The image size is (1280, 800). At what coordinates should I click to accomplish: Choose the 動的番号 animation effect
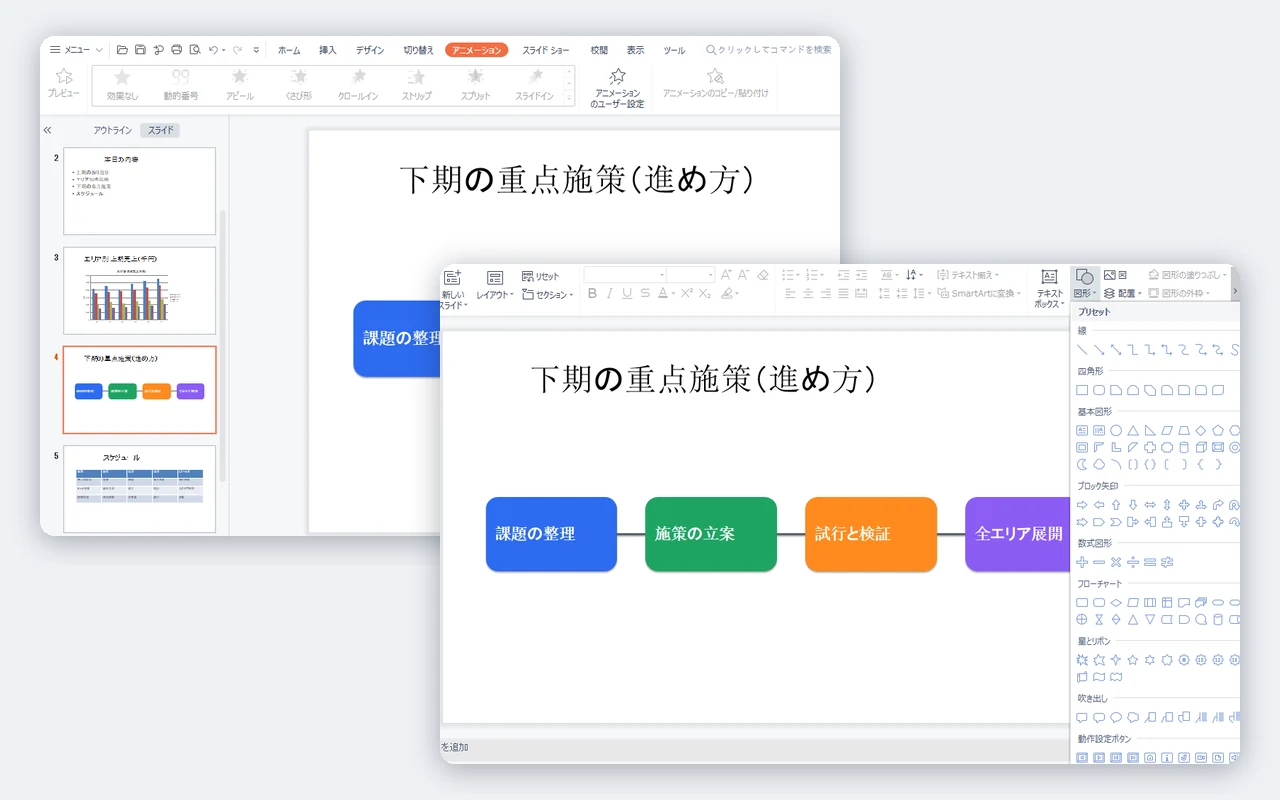181,85
